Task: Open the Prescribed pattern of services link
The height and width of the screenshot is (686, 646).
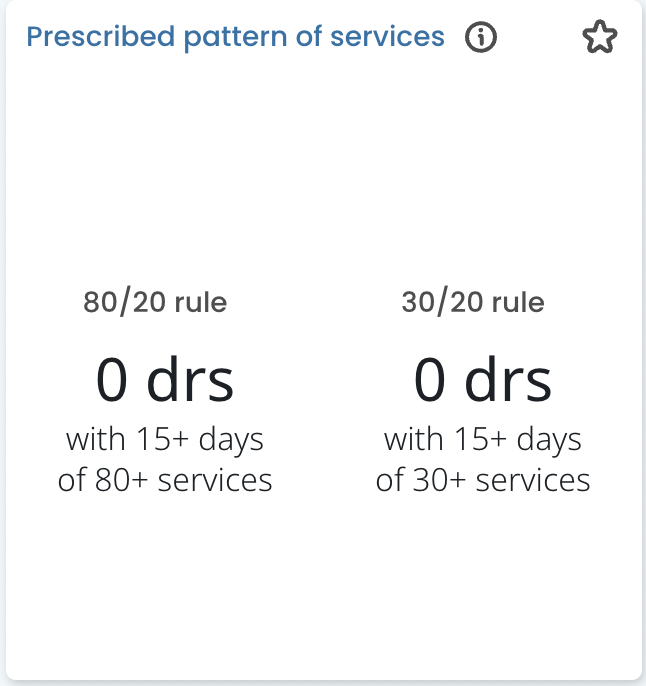Action: point(235,37)
